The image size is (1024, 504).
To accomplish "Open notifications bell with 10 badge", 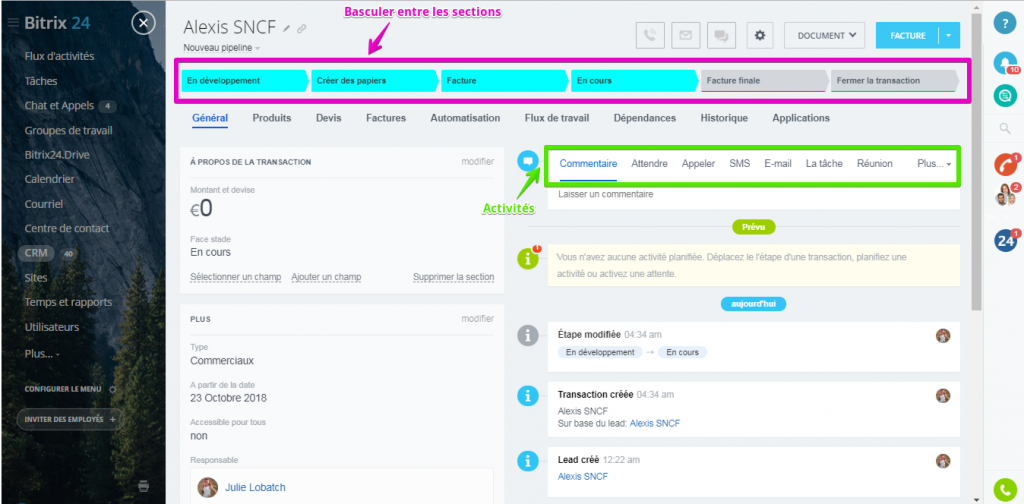I will click(x=1004, y=63).
